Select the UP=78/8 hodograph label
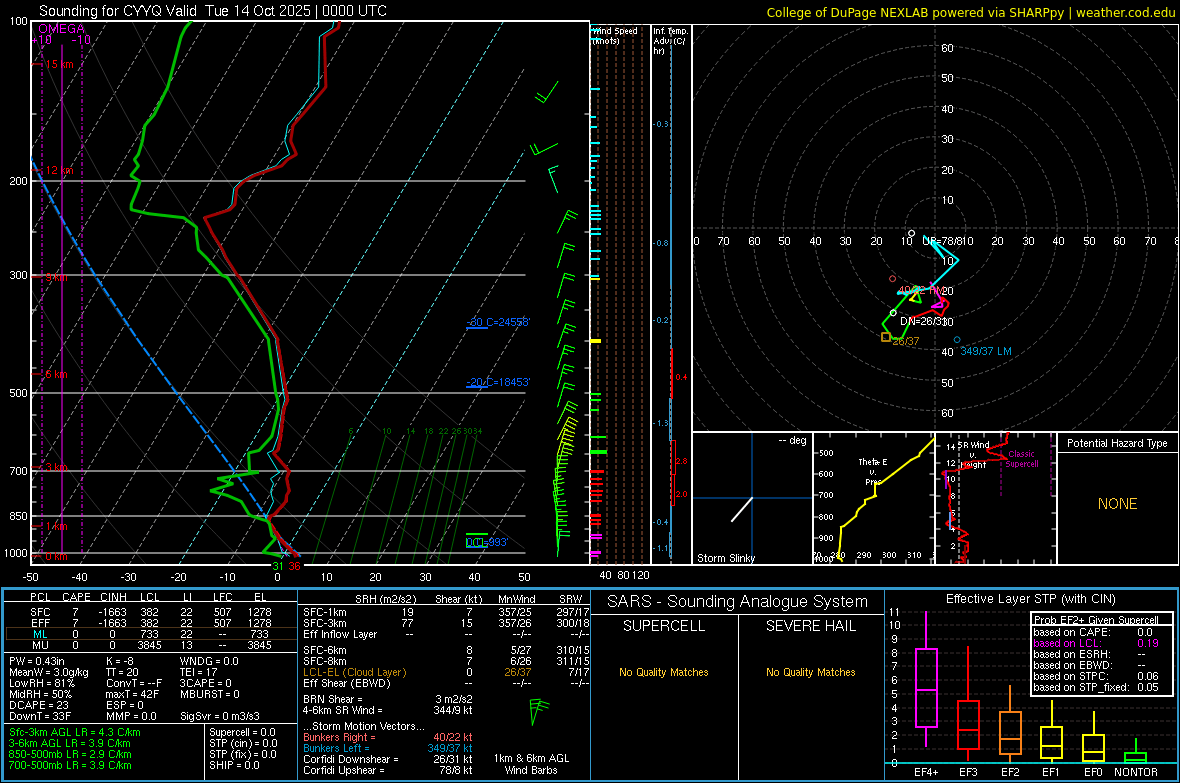 944,241
